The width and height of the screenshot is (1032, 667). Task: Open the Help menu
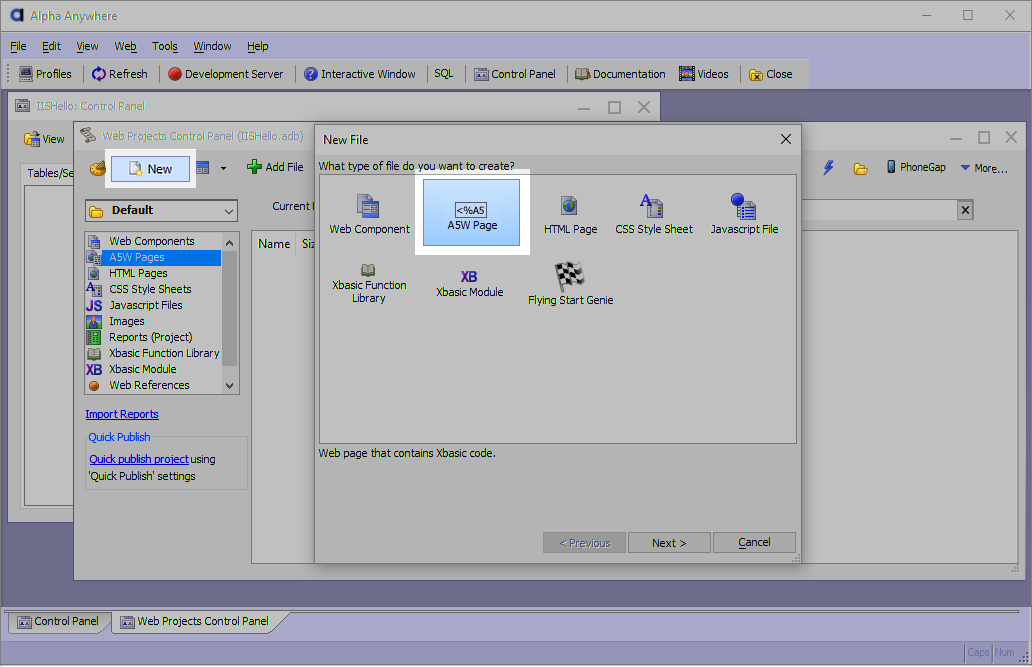click(257, 46)
